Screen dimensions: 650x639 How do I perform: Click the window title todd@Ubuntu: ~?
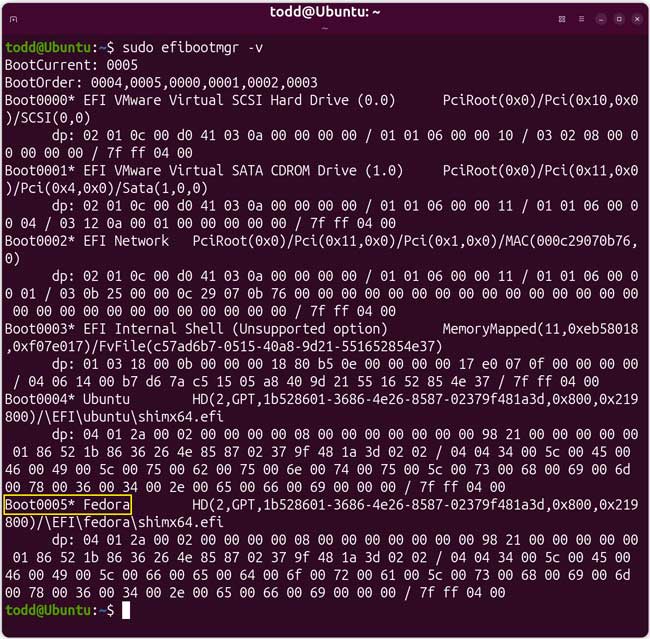tap(325, 12)
